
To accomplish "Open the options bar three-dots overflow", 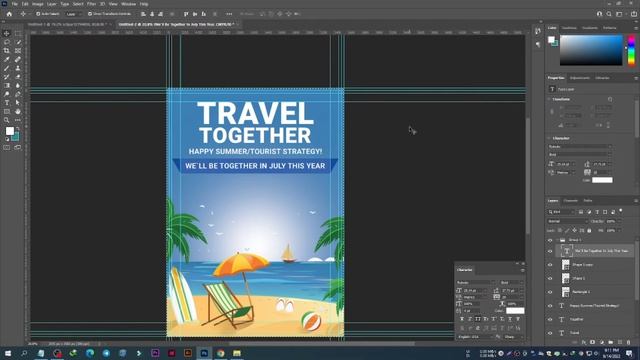I will [x=229, y=14].
